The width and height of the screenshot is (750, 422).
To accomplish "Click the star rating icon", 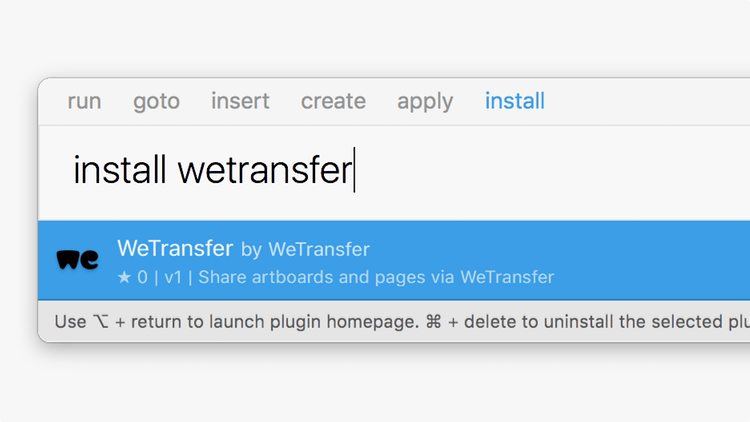I will (124, 277).
